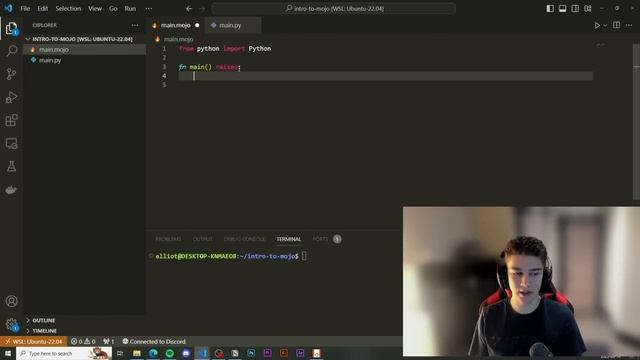Image resolution: width=640 pixels, height=360 pixels.
Task: Open the Edit menu
Action: point(42,9)
